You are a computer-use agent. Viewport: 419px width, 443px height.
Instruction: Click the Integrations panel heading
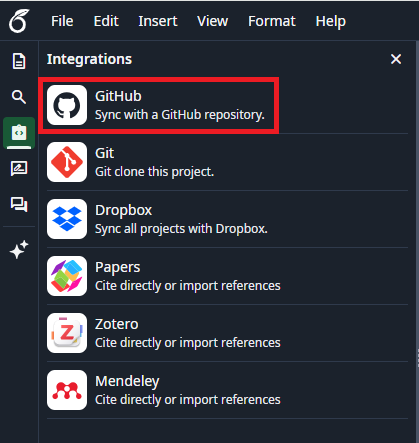click(x=89, y=59)
